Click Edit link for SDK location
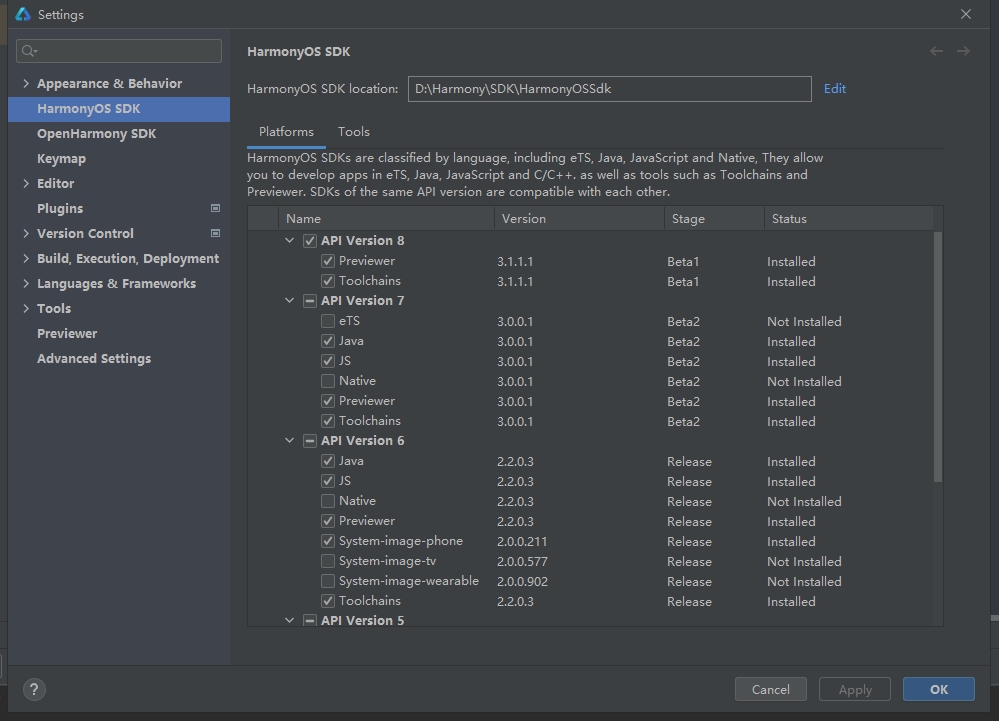Viewport: 999px width, 721px height. click(x=835, y=89)
